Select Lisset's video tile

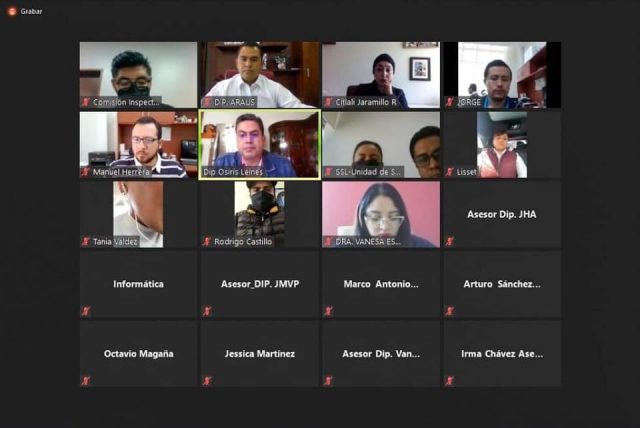point(502,144)
